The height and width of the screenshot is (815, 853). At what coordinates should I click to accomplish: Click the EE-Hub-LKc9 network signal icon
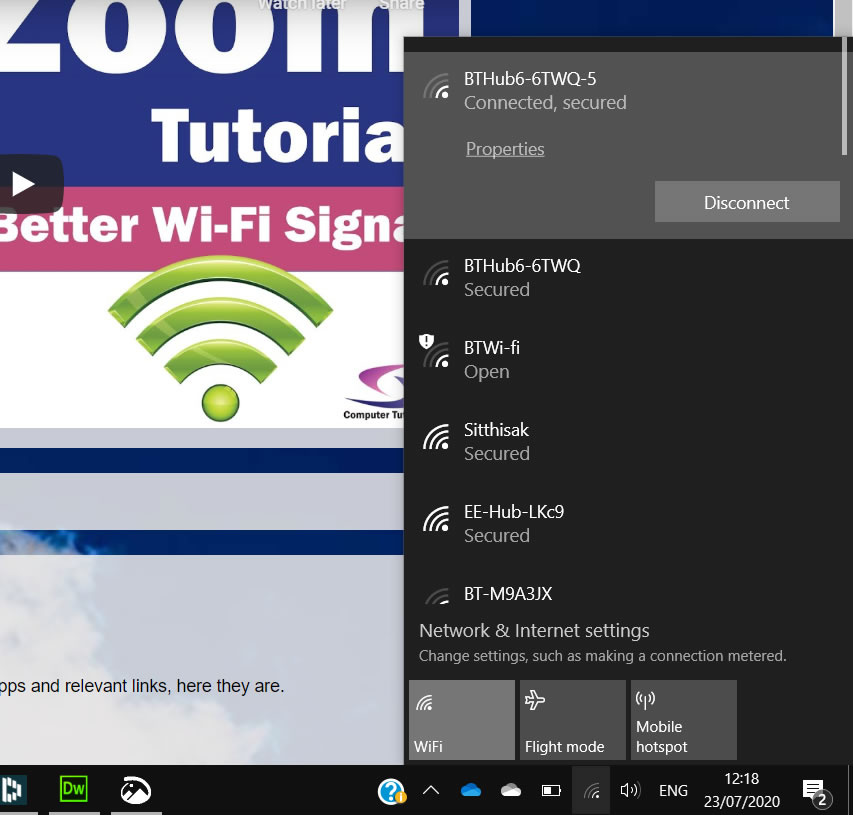pos(437,519)
